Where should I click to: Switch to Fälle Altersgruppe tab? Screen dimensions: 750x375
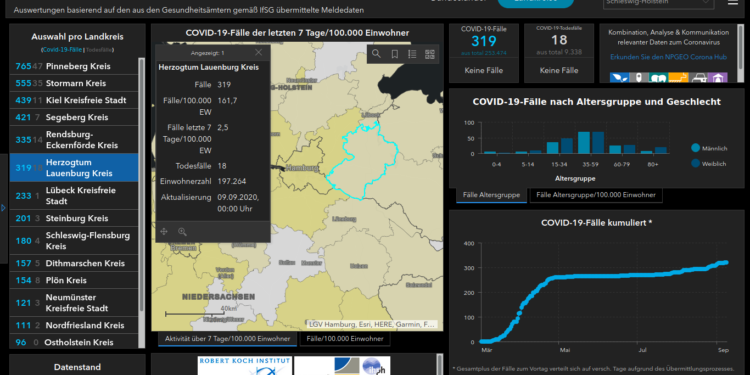click(x=491, y=195)
